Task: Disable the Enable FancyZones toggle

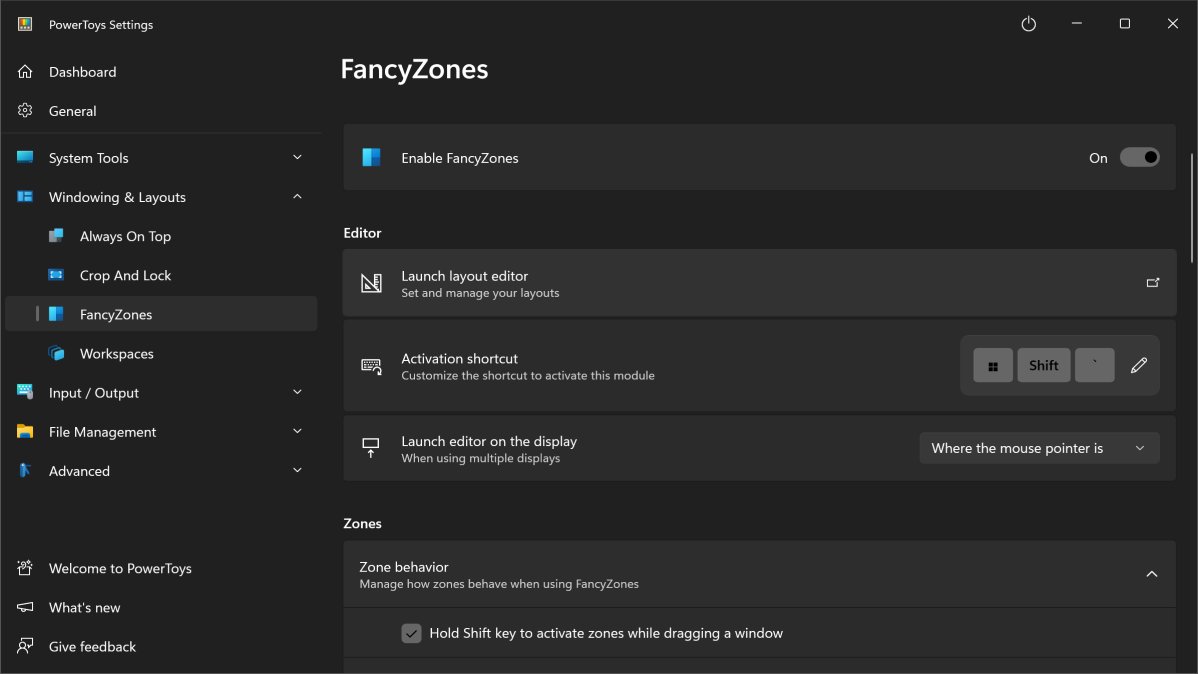Action: [x=1139, y=158]
